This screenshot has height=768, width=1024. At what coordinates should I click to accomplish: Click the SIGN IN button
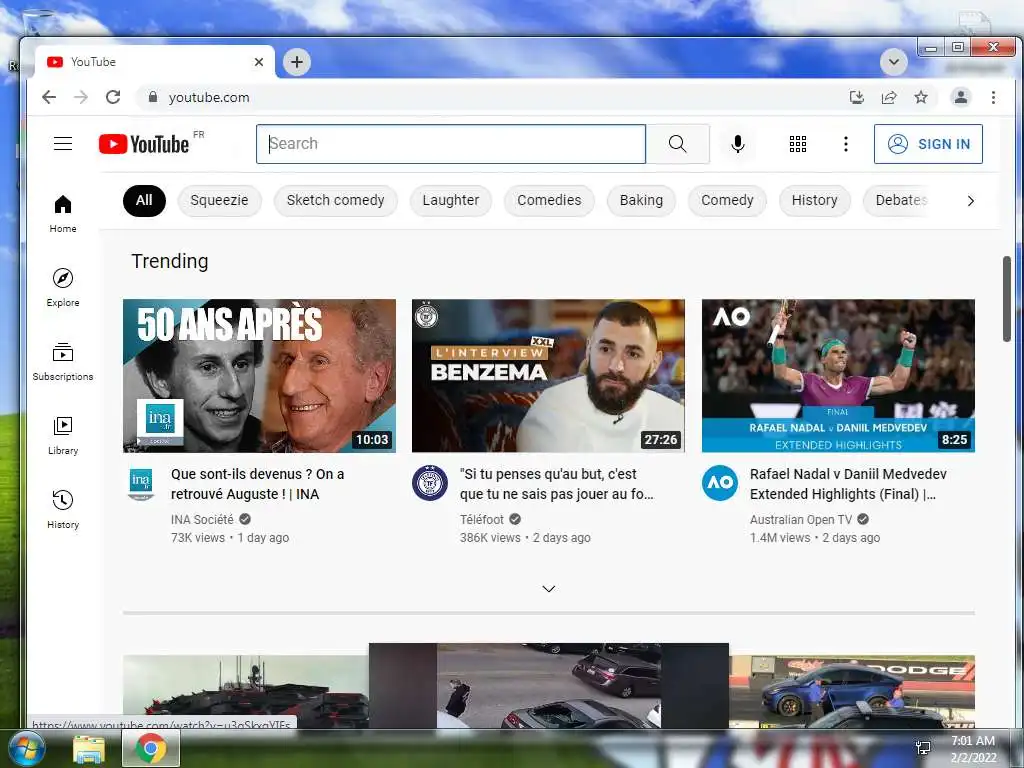(x=928, y=144)
